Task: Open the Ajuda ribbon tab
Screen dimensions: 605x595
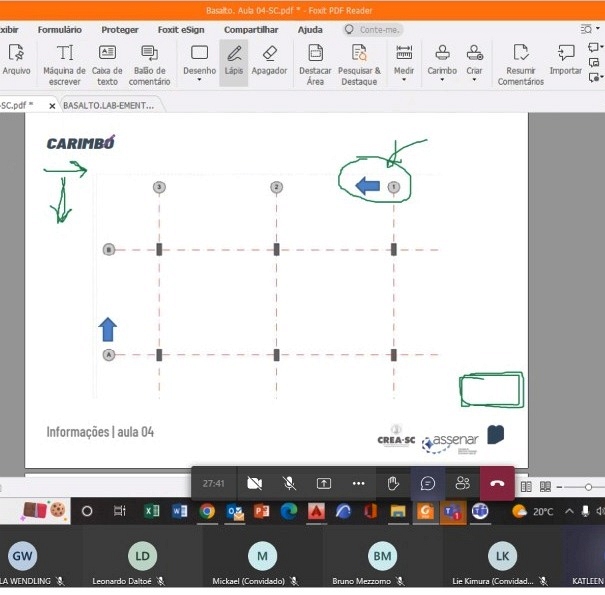Action: [x=310, y=30]
